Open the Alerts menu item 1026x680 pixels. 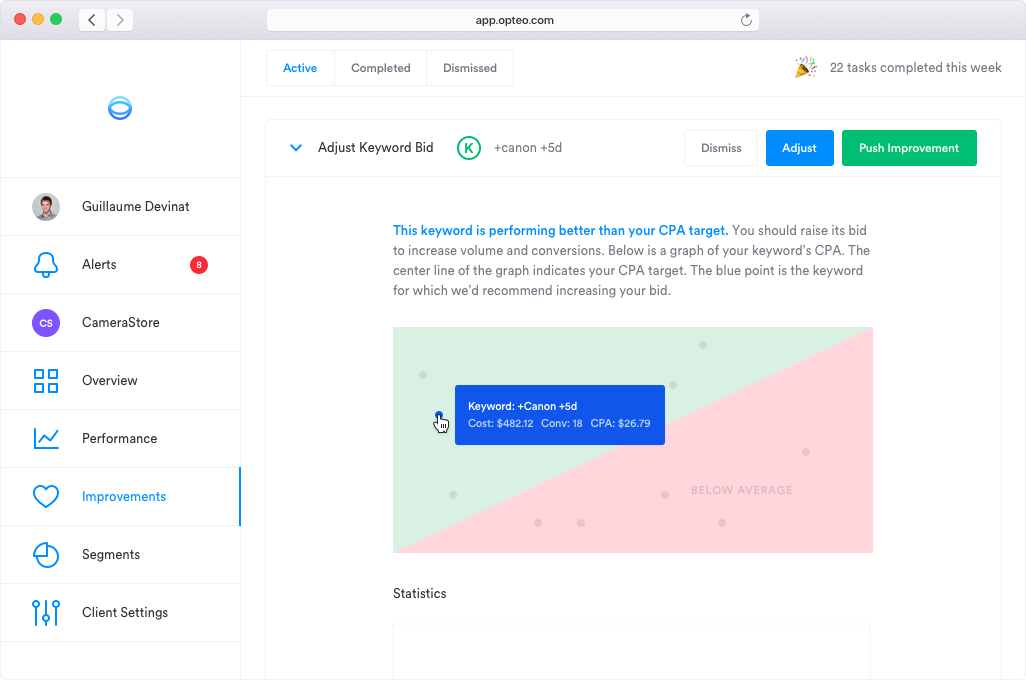coord(120,264)
